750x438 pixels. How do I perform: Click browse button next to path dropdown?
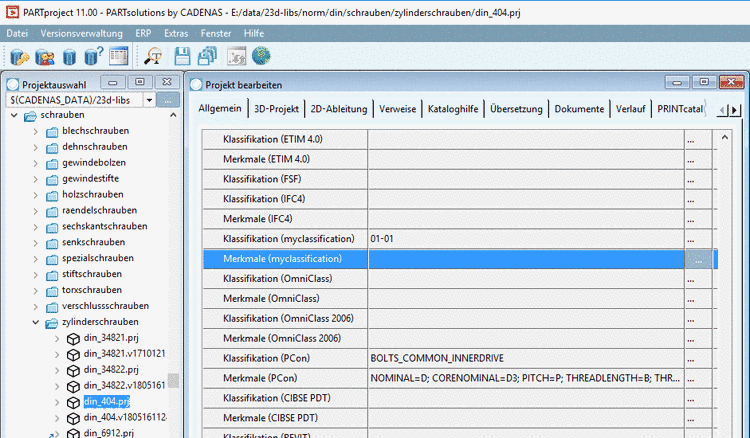[x=168, y=100]
